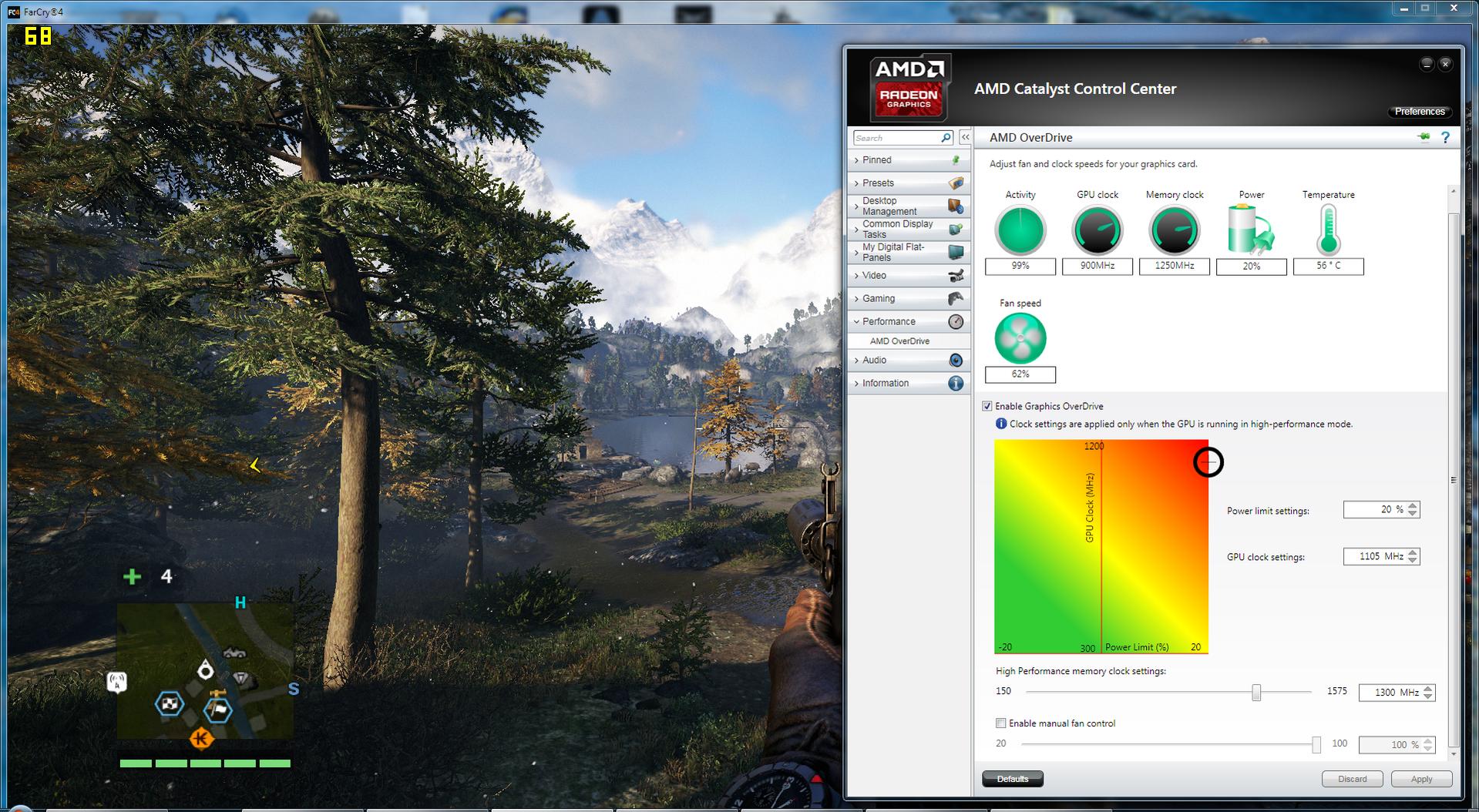This screenshot has height=812, width=1479.
Task: Click the memory clock slider handle
Action: (1256, 692)
